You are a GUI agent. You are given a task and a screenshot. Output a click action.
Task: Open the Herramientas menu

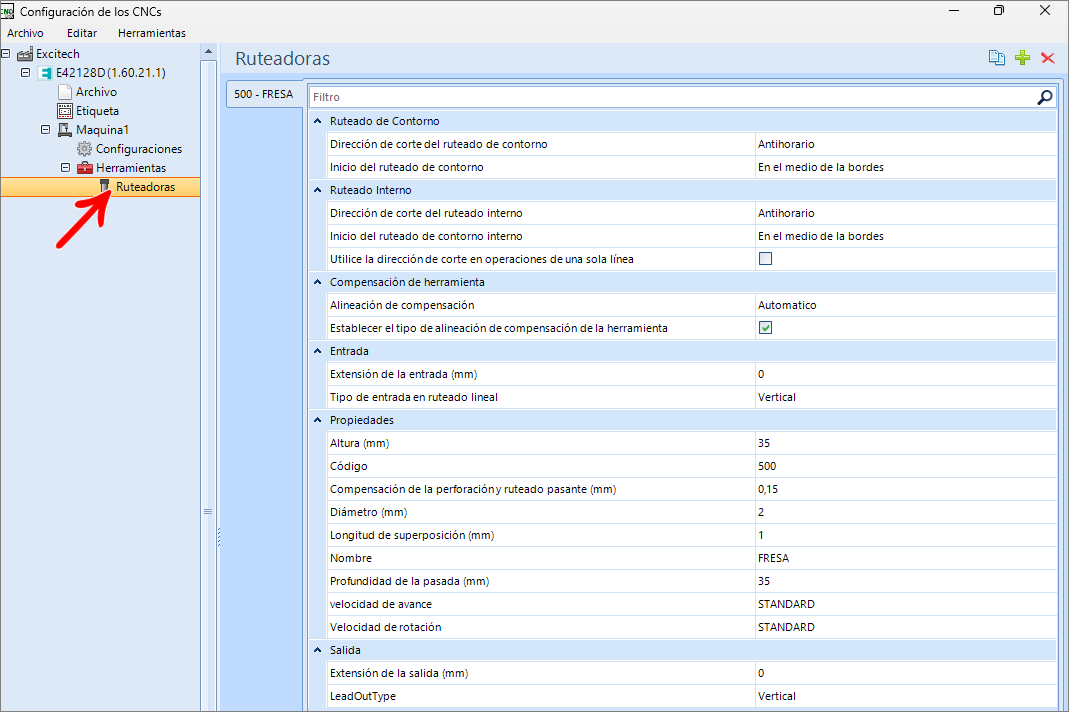tap(151, 33)
